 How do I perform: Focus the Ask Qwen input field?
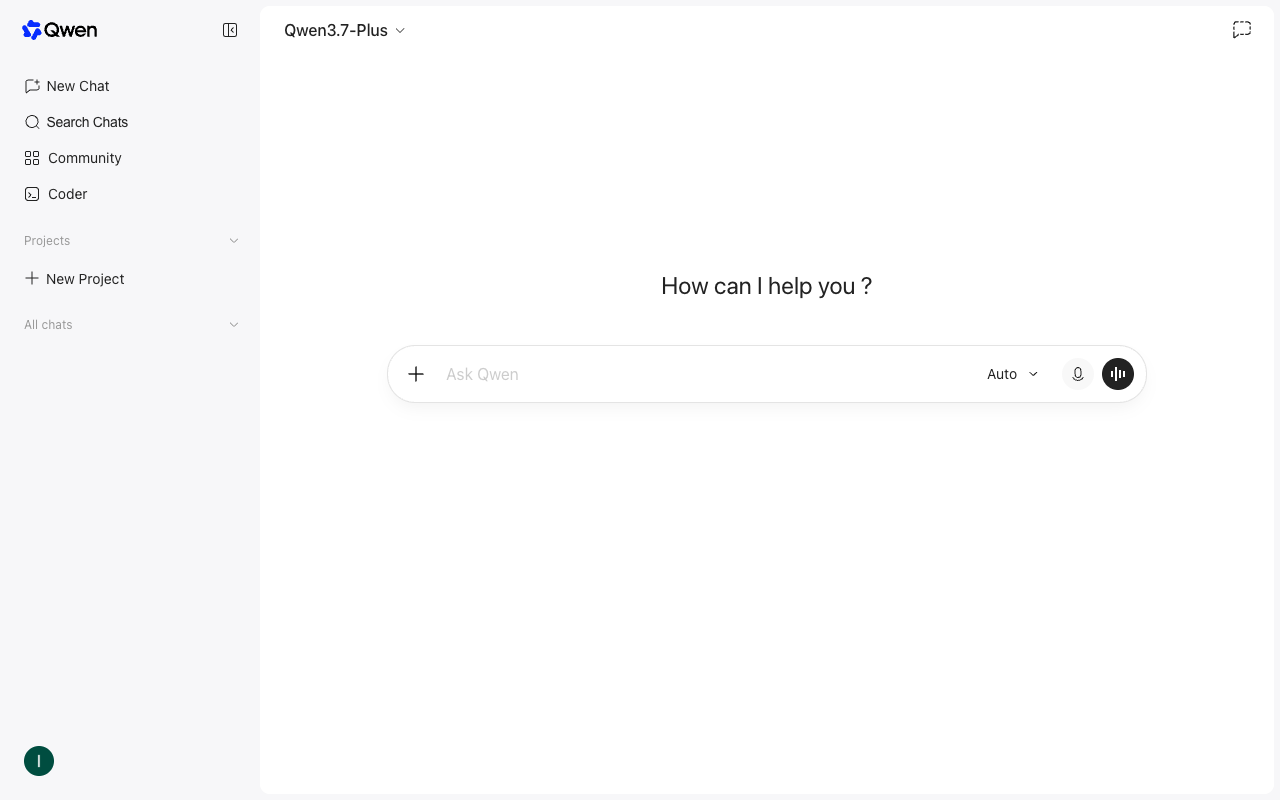[705, 374]
